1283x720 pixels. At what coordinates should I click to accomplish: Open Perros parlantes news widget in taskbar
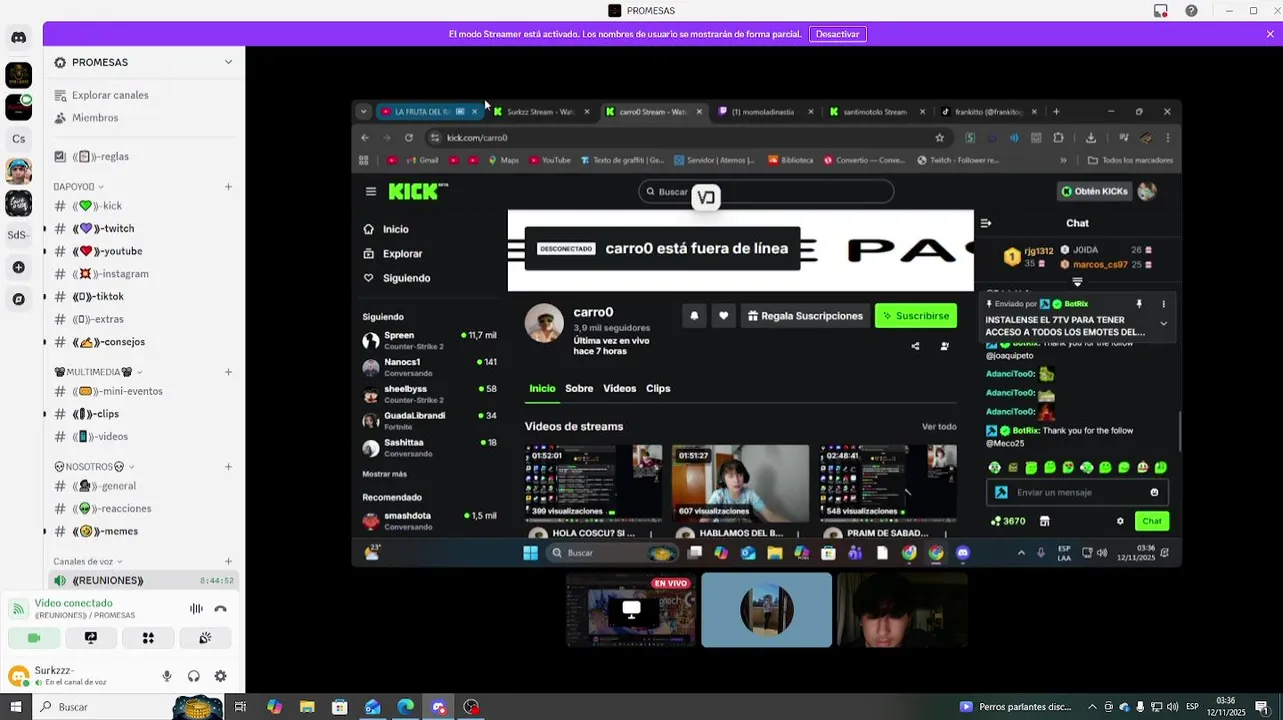pyautogui.click(x=1015, y=707)
